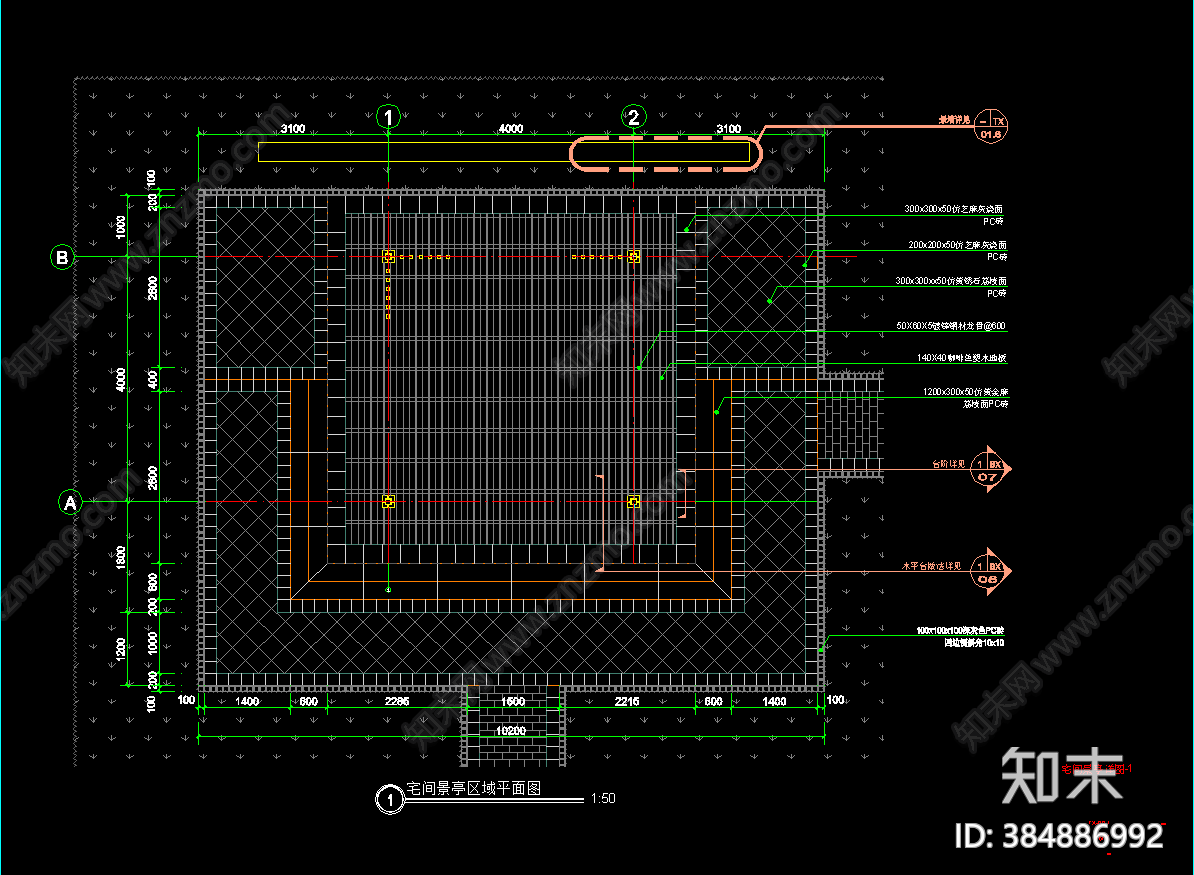Click the 50X60X5镀锌钢材龙骨@600 annotation
The height and width of the screenshot is (875, 1194).
click(x=950, y=326)
